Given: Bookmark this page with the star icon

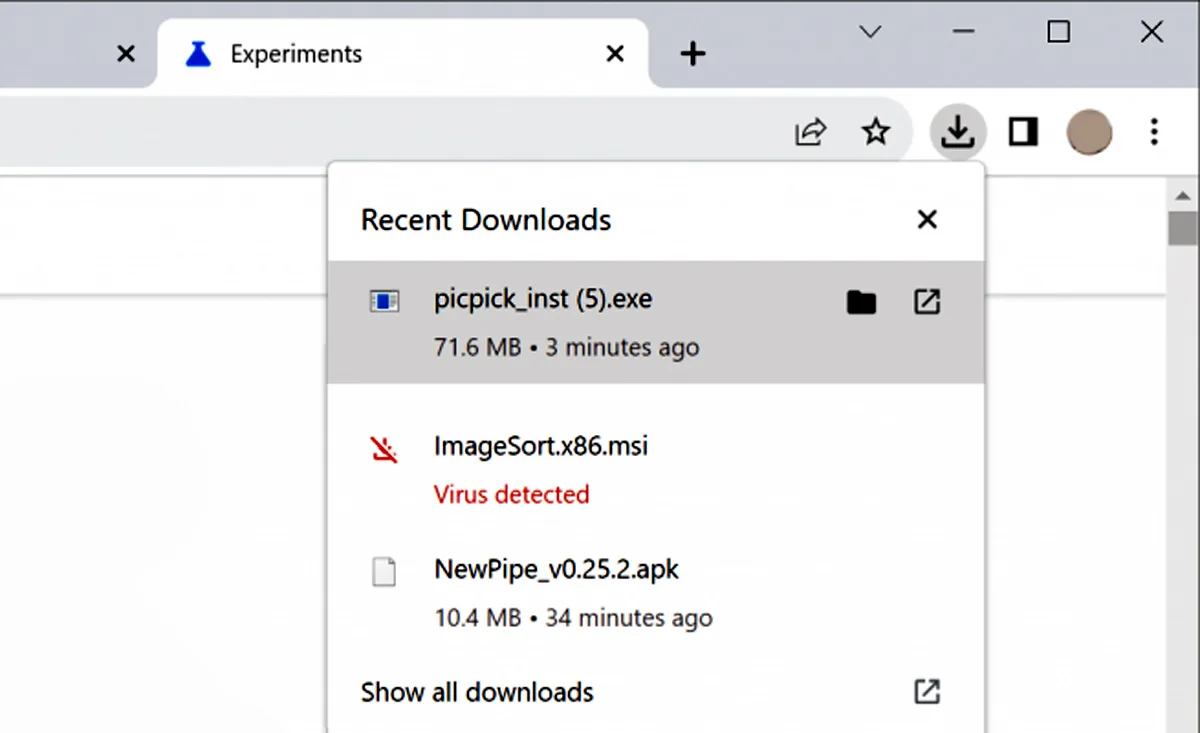Looking at the screenshot, I should tap(876, 131).
